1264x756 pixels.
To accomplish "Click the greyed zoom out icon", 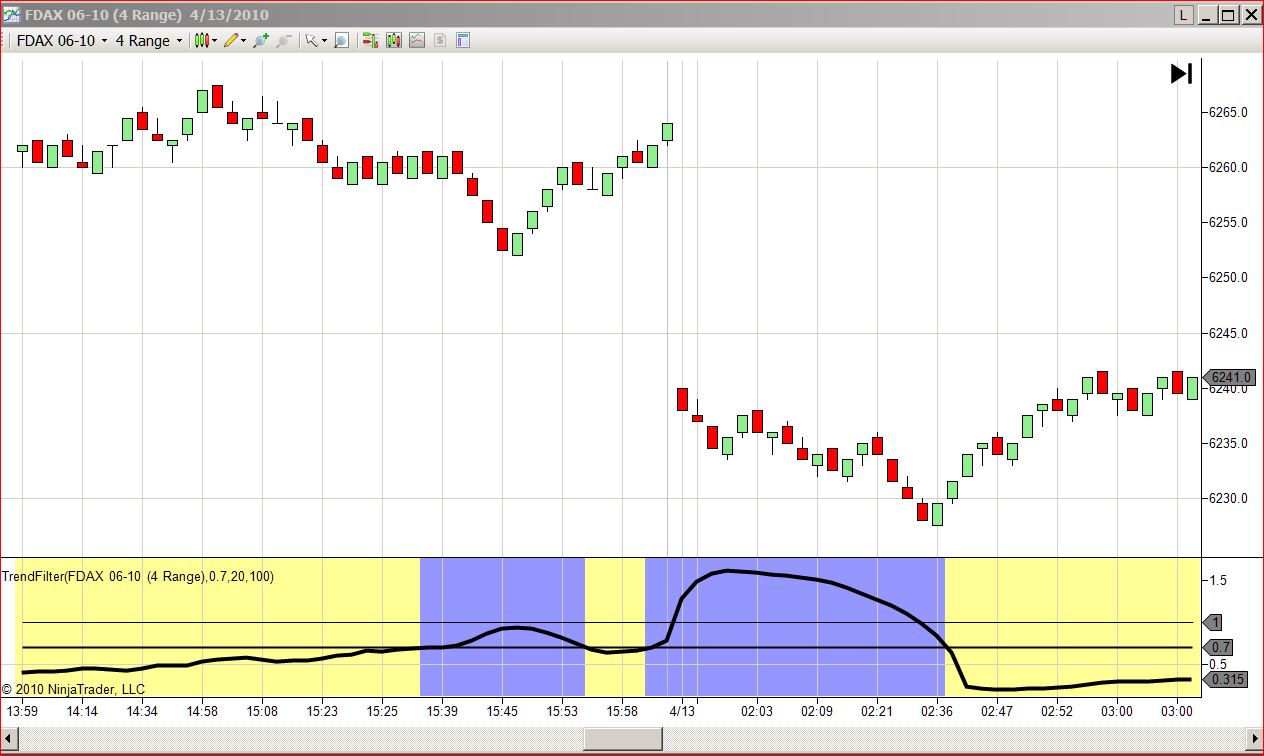I will tap(284, 41).
